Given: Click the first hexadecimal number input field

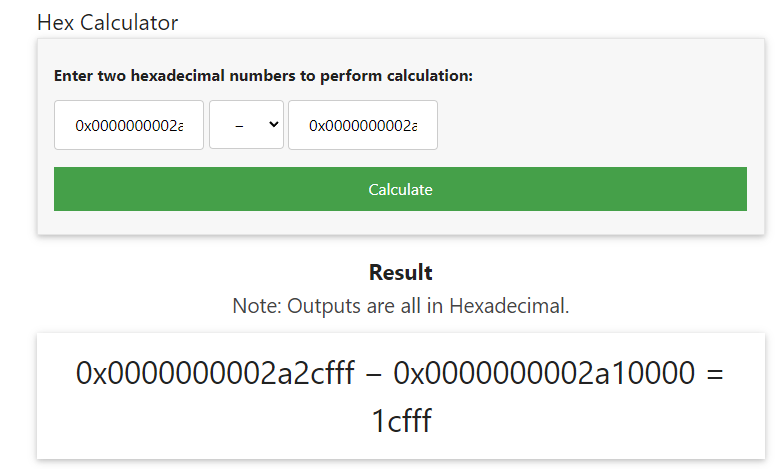Looking at the screenshot, I should click(129, 125).
